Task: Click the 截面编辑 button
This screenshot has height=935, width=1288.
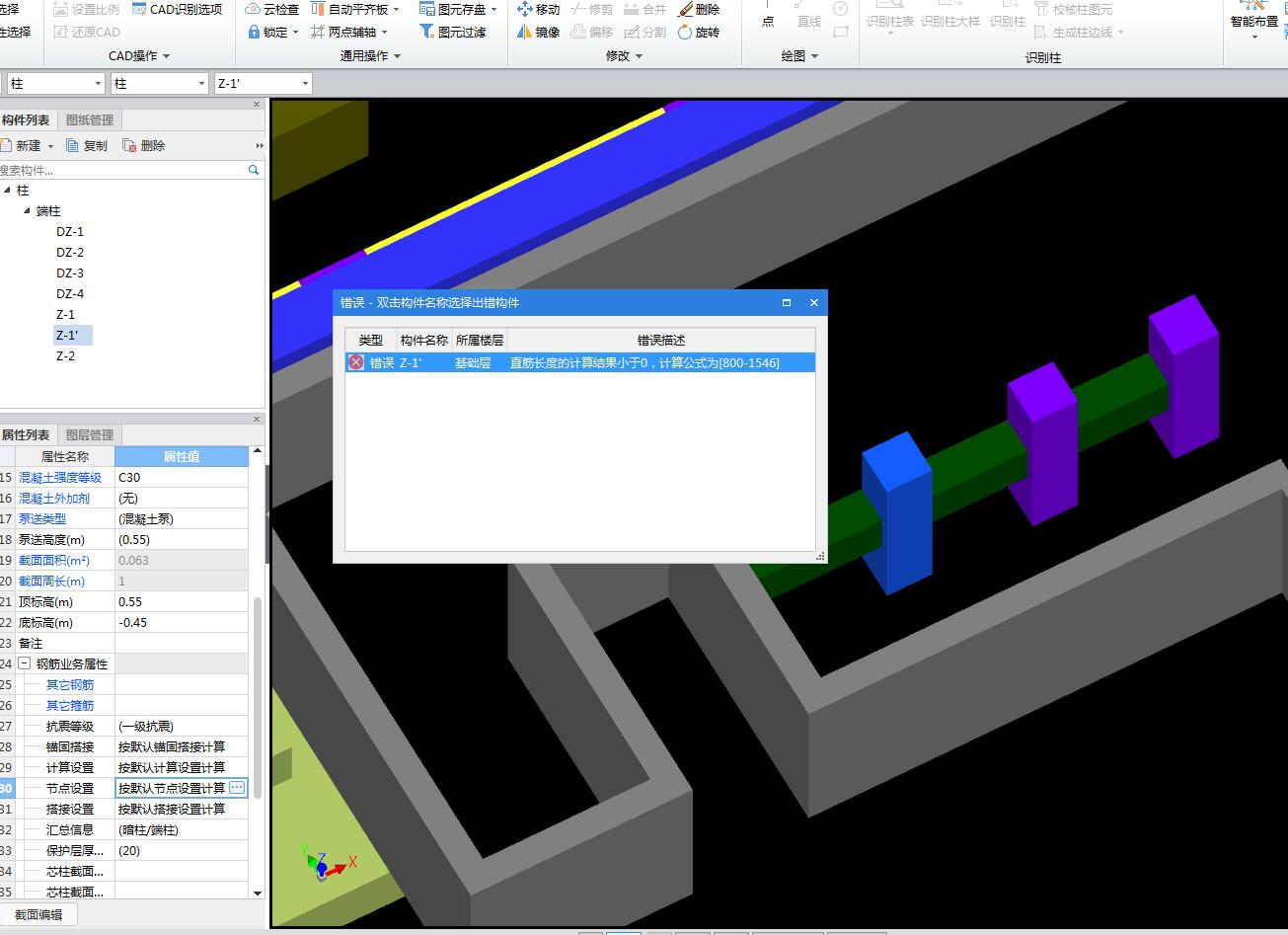Action: [x=38, y=914]
